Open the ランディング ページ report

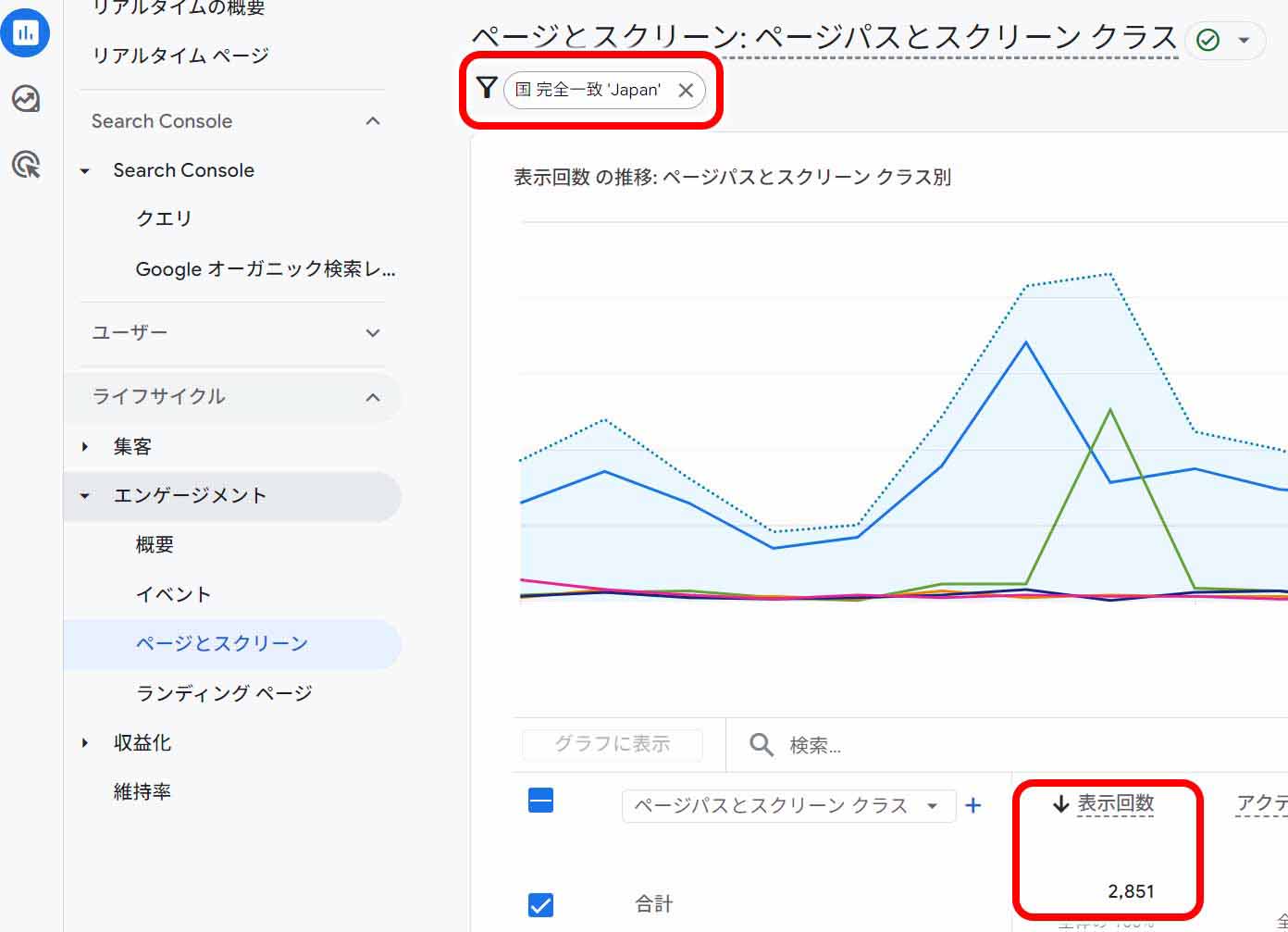click(x=224, y=693)
